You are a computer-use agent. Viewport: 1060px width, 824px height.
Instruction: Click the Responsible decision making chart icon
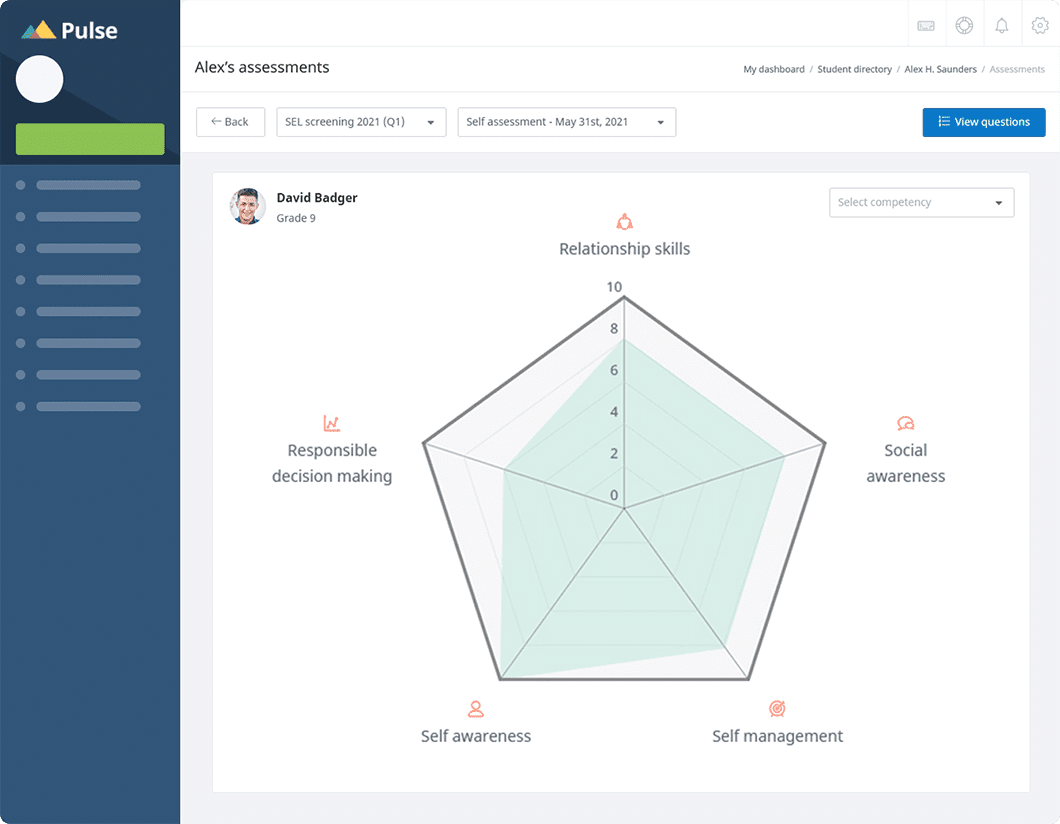click(x=332, y=424)
